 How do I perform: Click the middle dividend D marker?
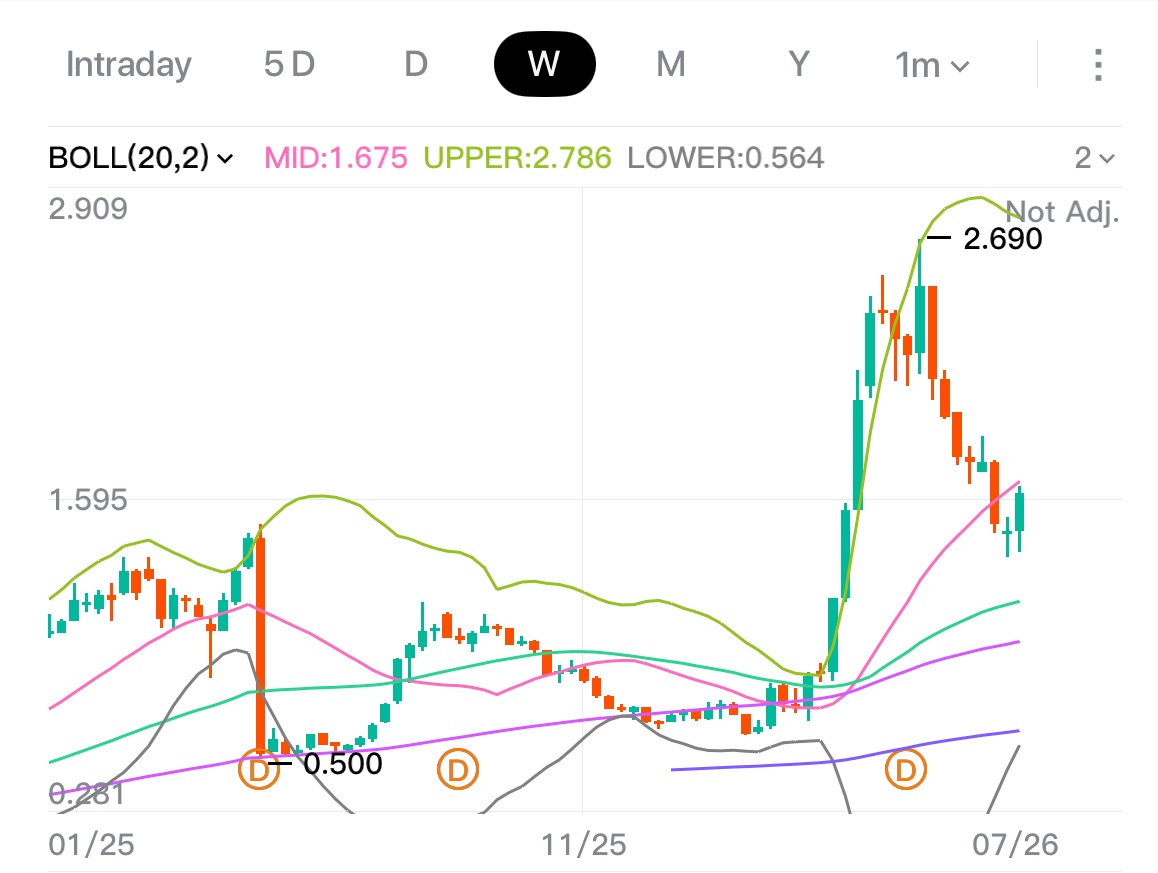point(458,770)
